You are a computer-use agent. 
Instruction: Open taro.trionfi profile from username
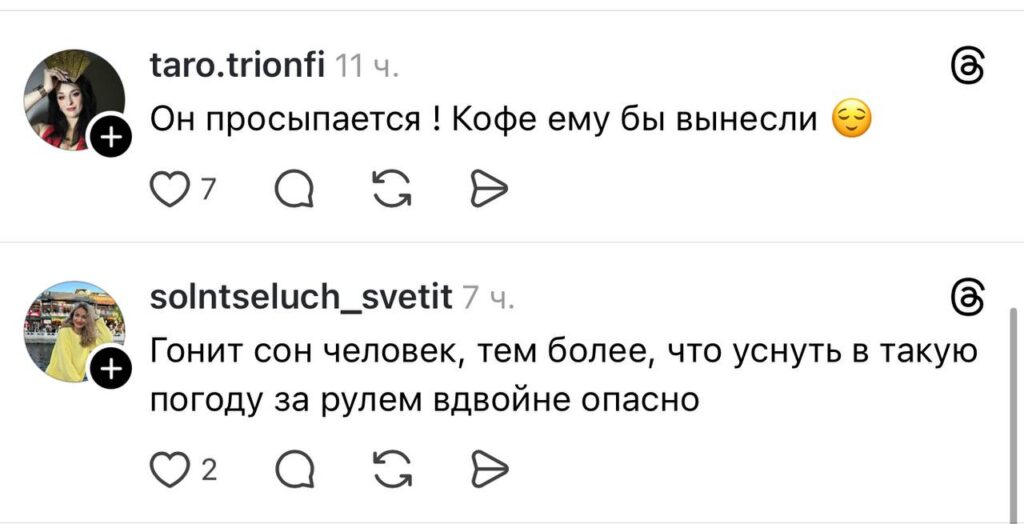click(x=236, y=66)
